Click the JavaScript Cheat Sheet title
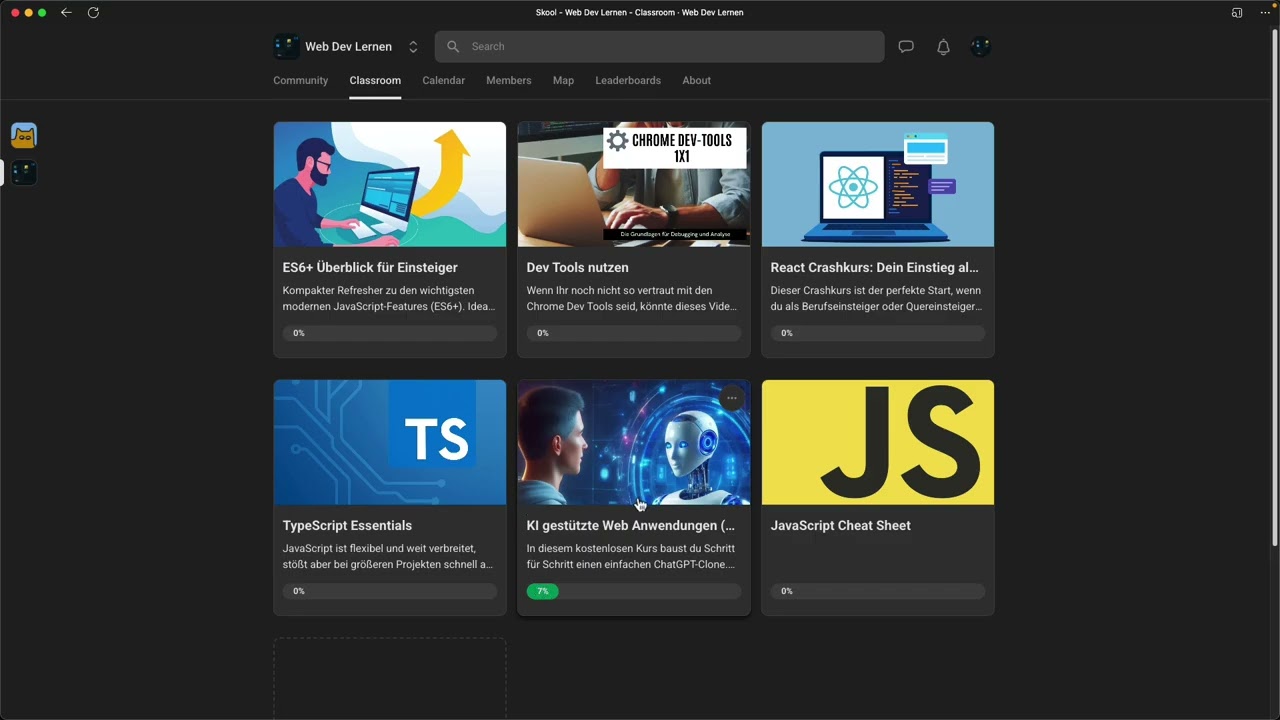This screenshot has height=720, width=1280. pyautogui.click(x=841, y=525)
